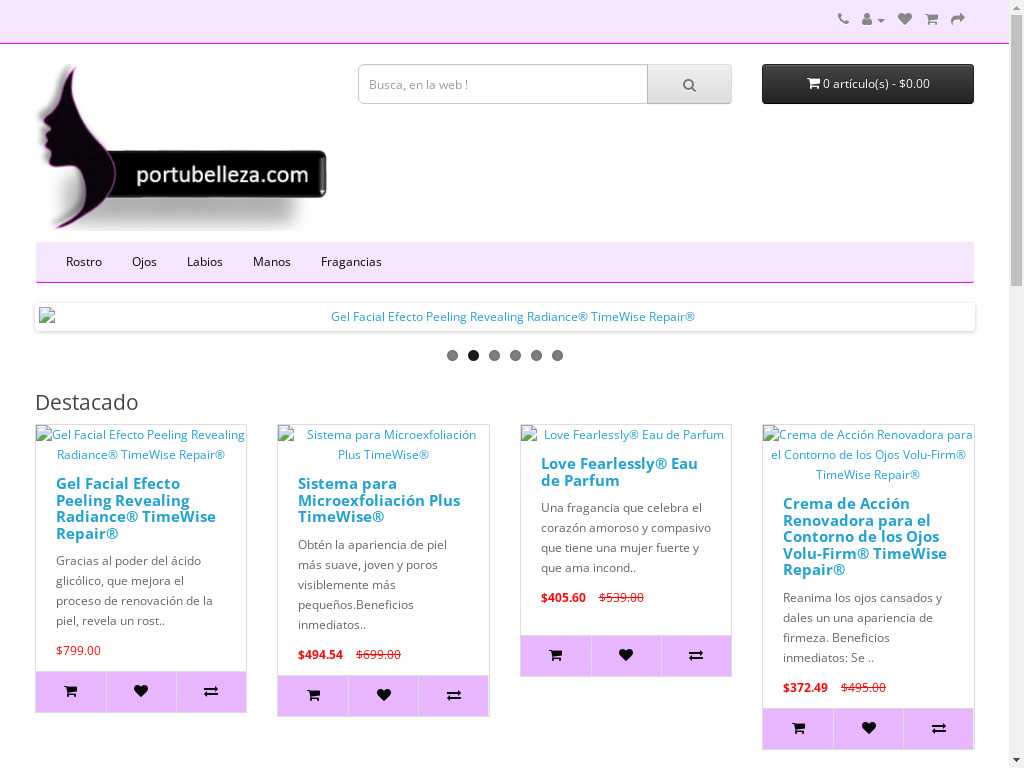Screen dimensions: 1024x768
Task: Select the first slideshow pagination dot
Action: click(x=452, y=355)
